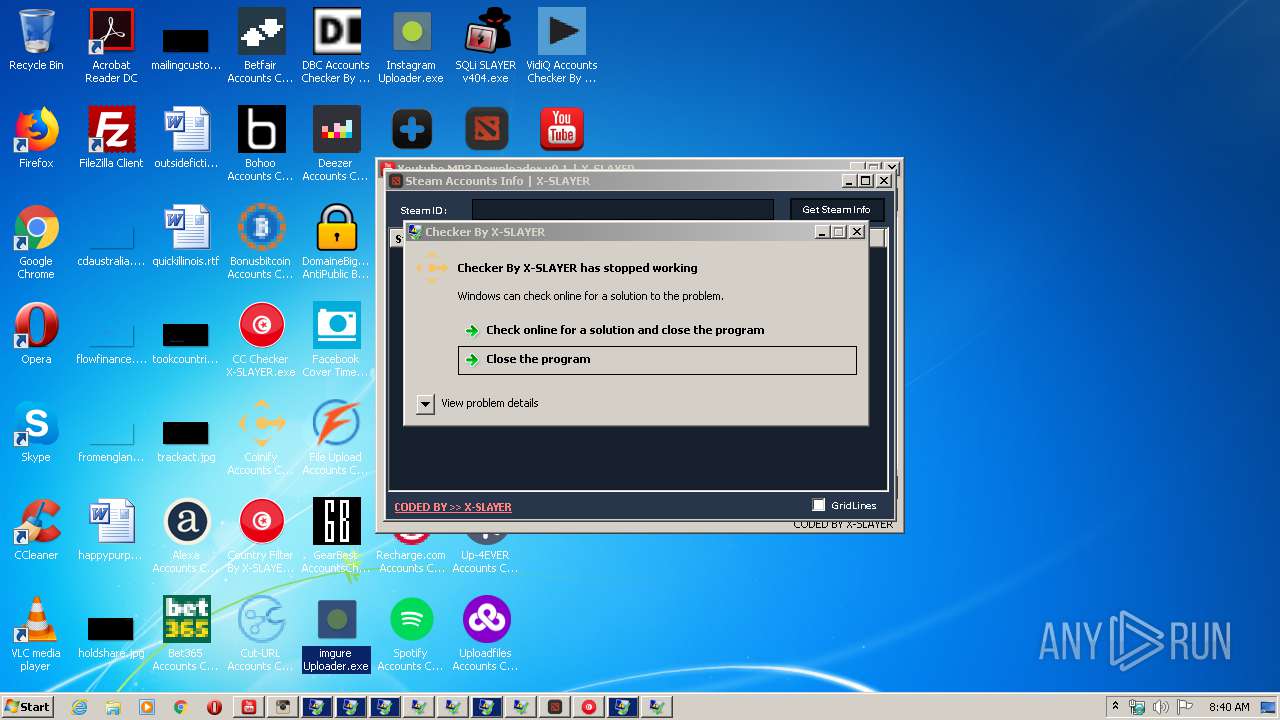Open Bohoo Accounts Checker icon

coord(261,144)
